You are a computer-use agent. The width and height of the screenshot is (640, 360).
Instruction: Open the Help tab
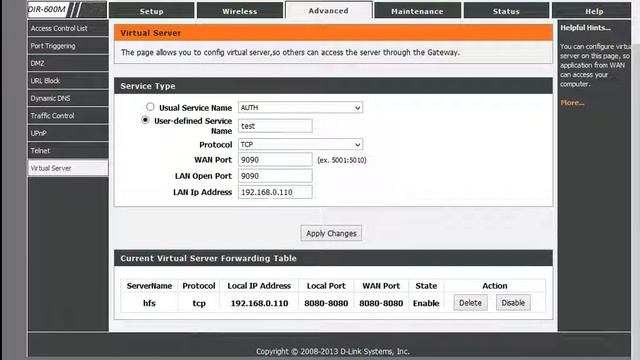594,11
